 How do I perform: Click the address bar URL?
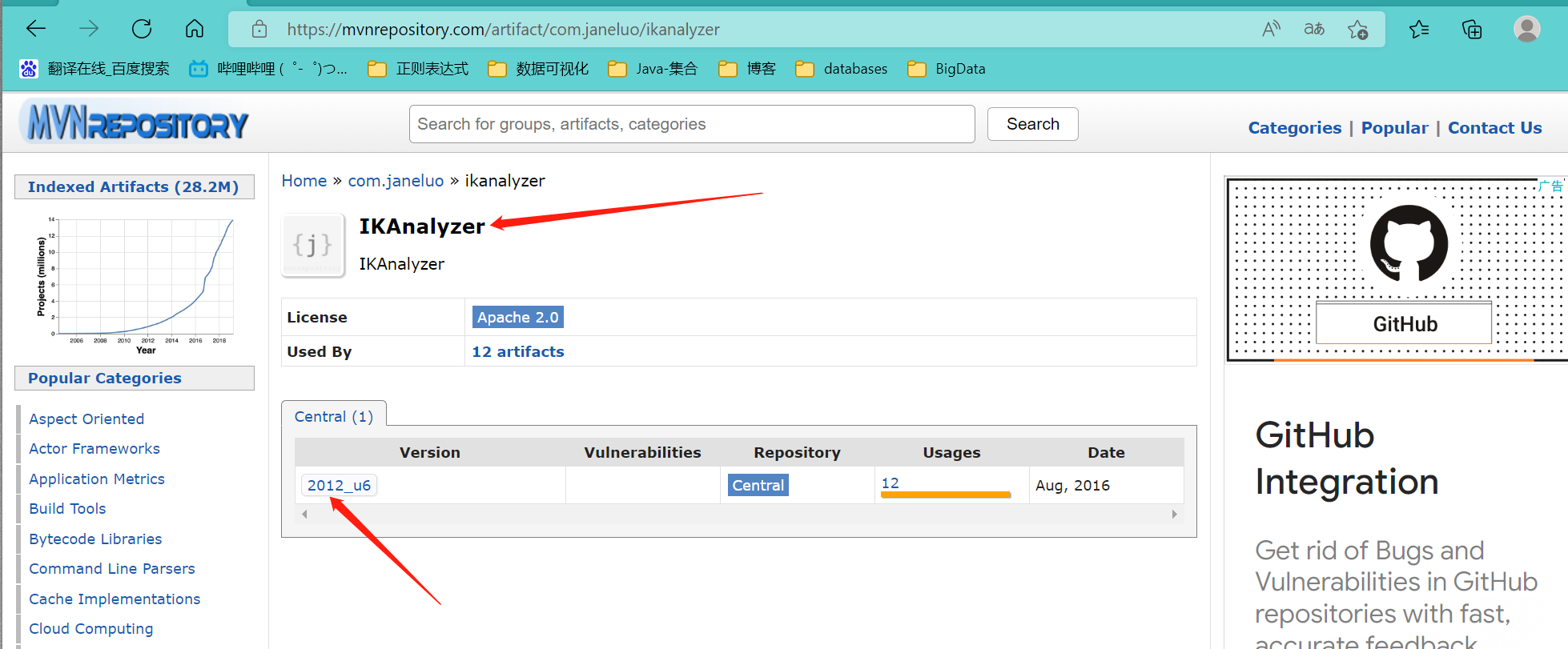point(503,30)
